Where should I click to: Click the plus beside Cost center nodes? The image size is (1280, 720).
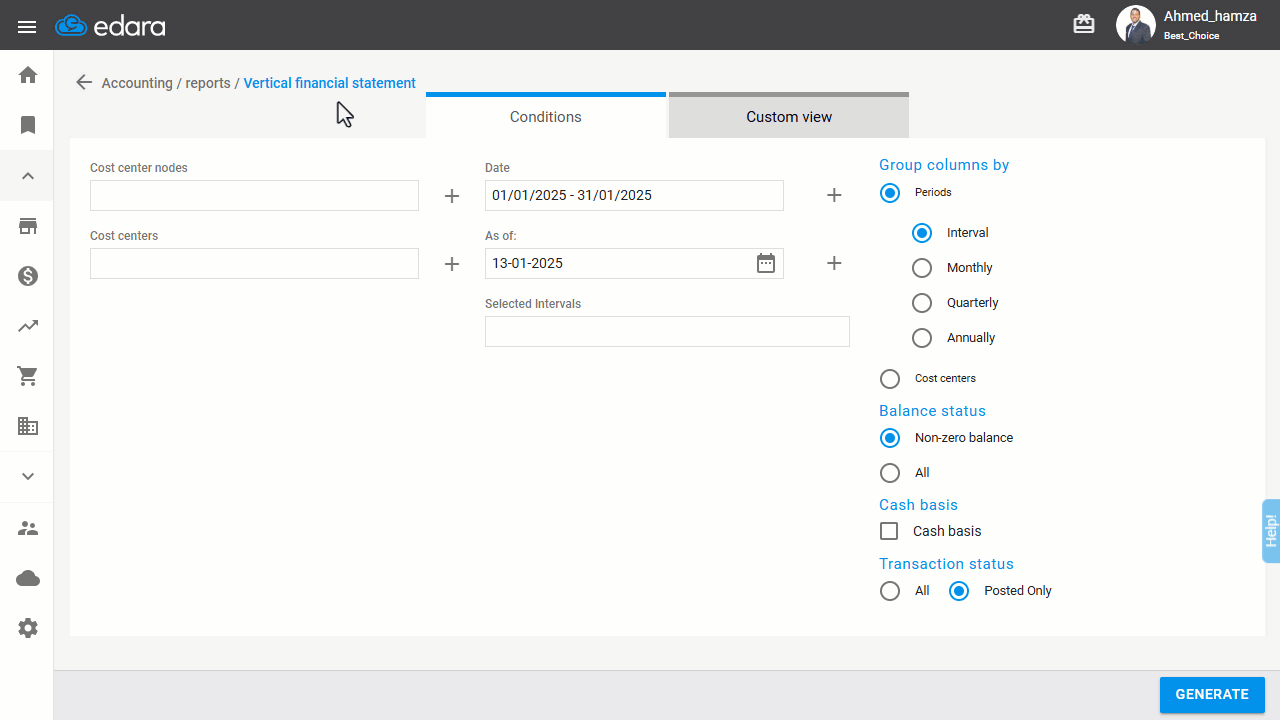pyautogui.click(x=452, y=196)
